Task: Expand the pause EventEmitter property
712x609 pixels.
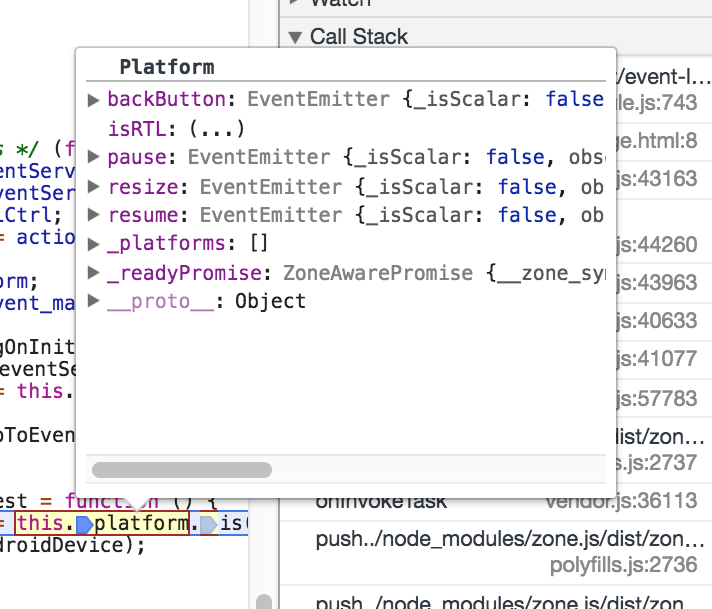Action: point(94,157)
